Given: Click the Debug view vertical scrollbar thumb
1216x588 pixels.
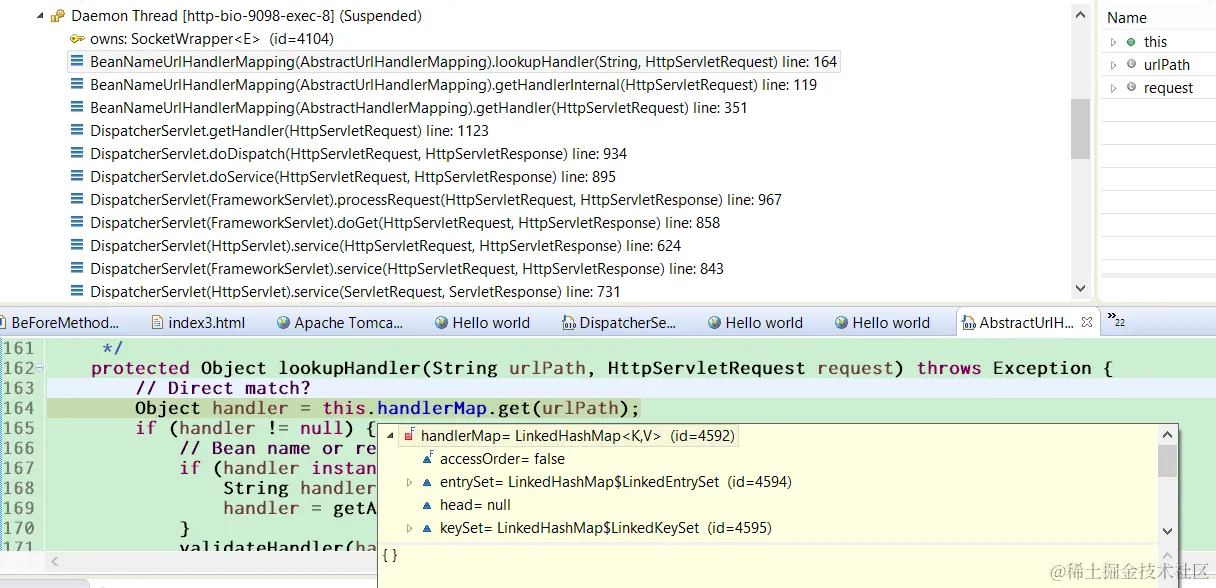Looking at the screenshot, I should tap(1080, 128).
